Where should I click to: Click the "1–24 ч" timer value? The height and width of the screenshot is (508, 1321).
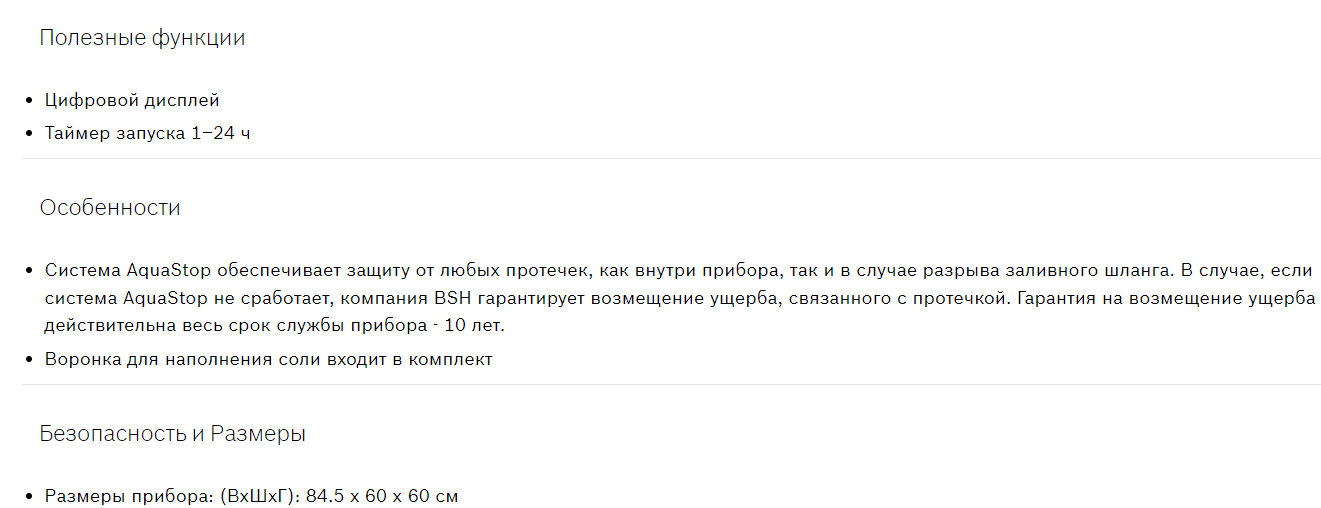(221, 133)
